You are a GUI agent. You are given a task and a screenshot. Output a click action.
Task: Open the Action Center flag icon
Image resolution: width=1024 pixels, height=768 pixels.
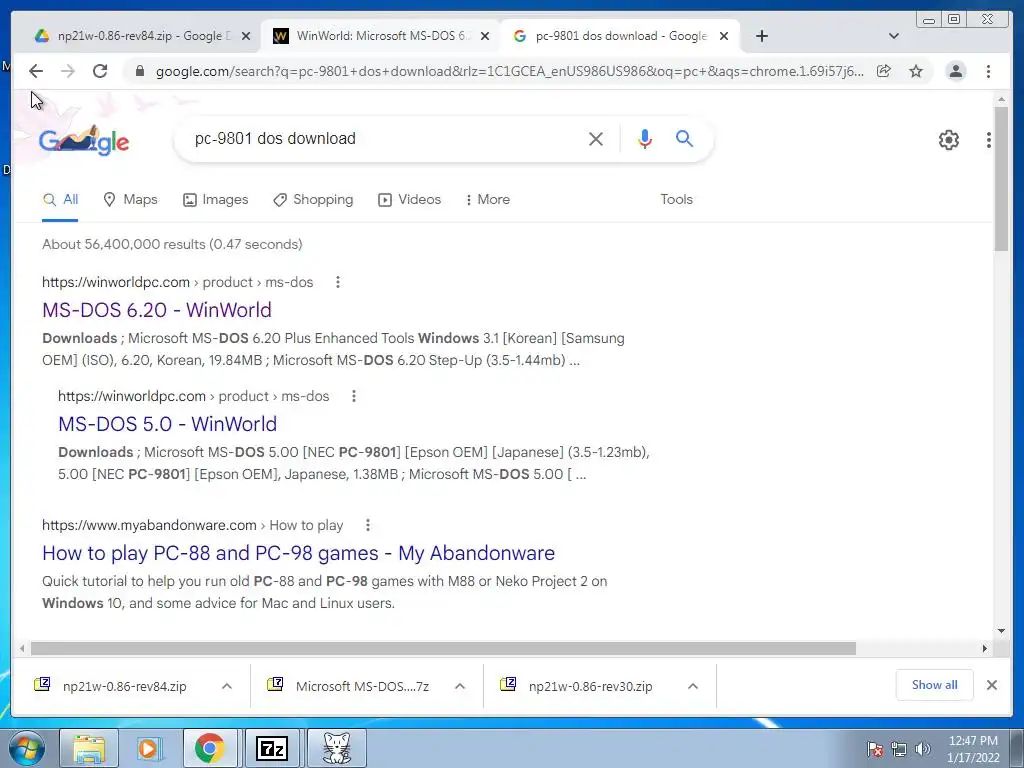pos(875,749)
